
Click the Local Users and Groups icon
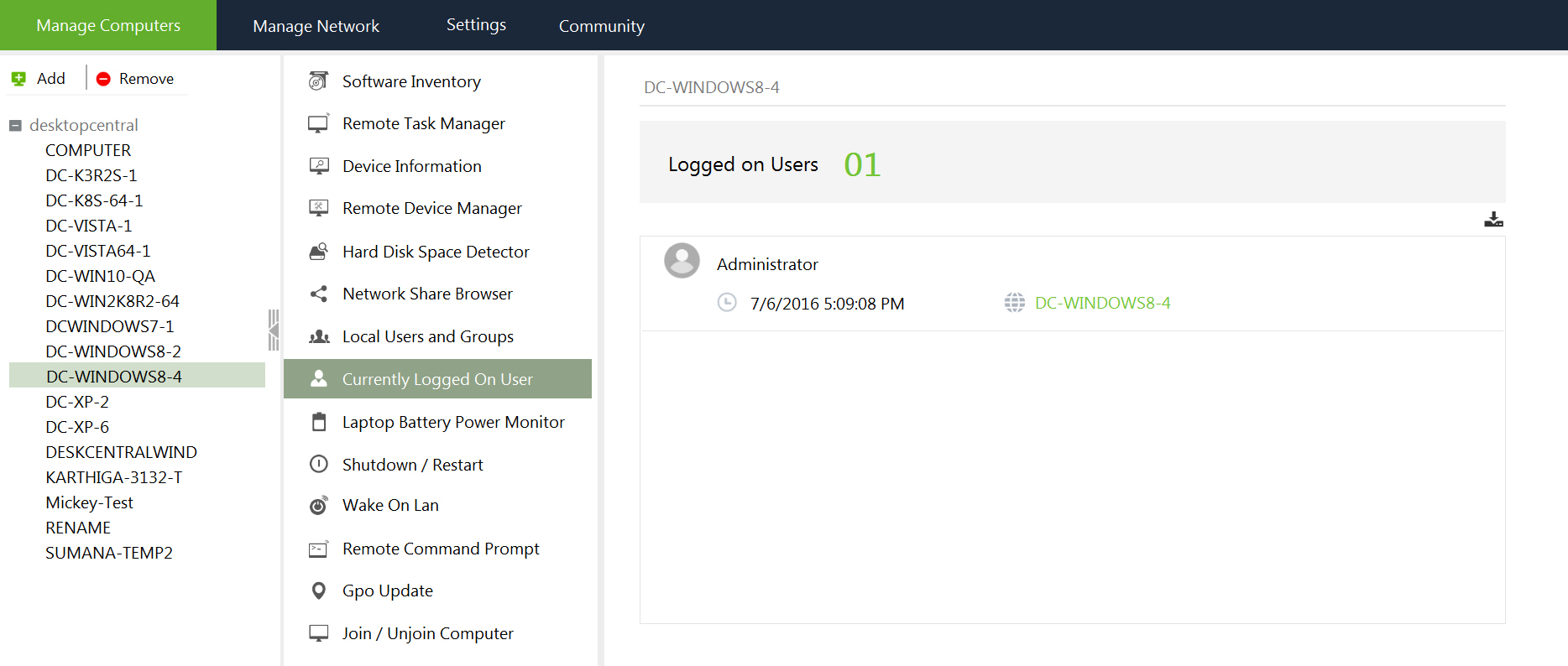(x=319, y=336)
